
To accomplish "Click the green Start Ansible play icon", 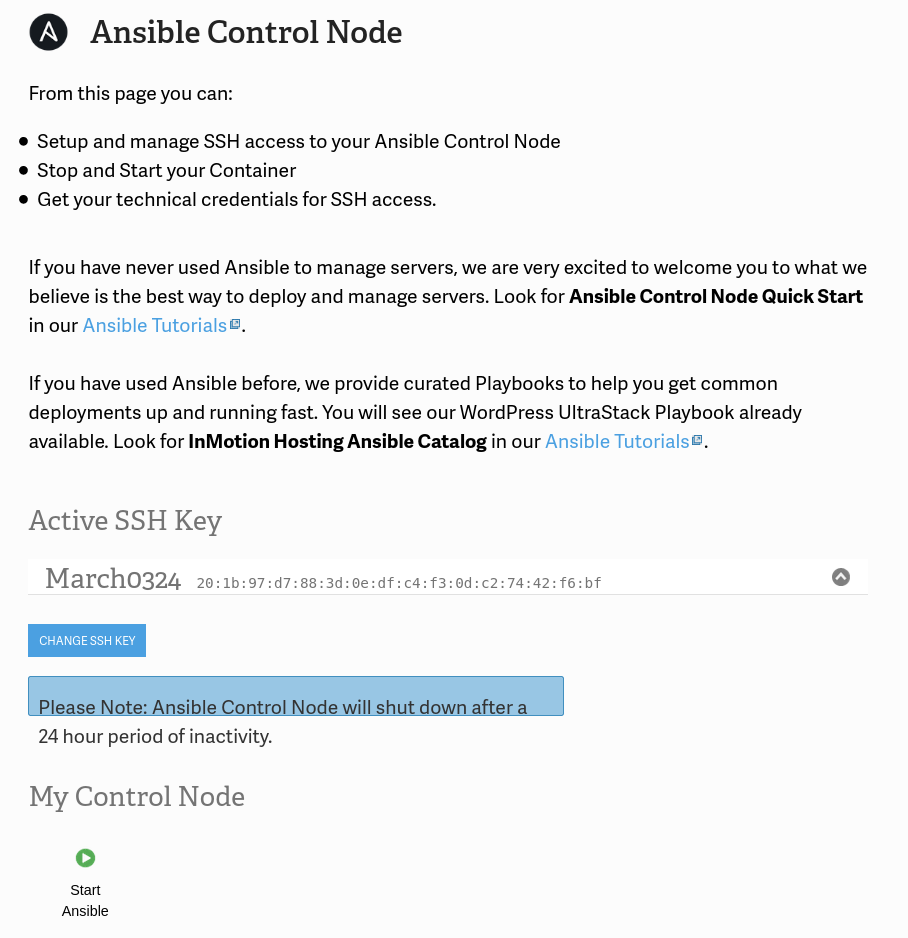I will pos(85,858).
